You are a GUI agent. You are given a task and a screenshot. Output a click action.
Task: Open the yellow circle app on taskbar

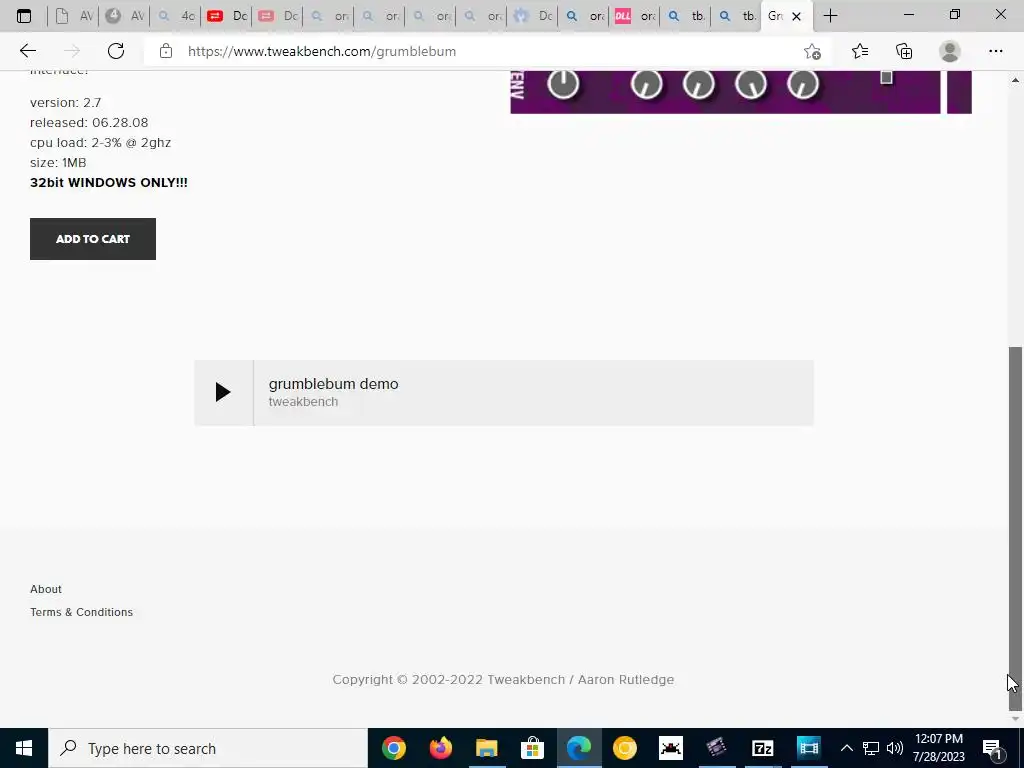(x=624, y=748)
